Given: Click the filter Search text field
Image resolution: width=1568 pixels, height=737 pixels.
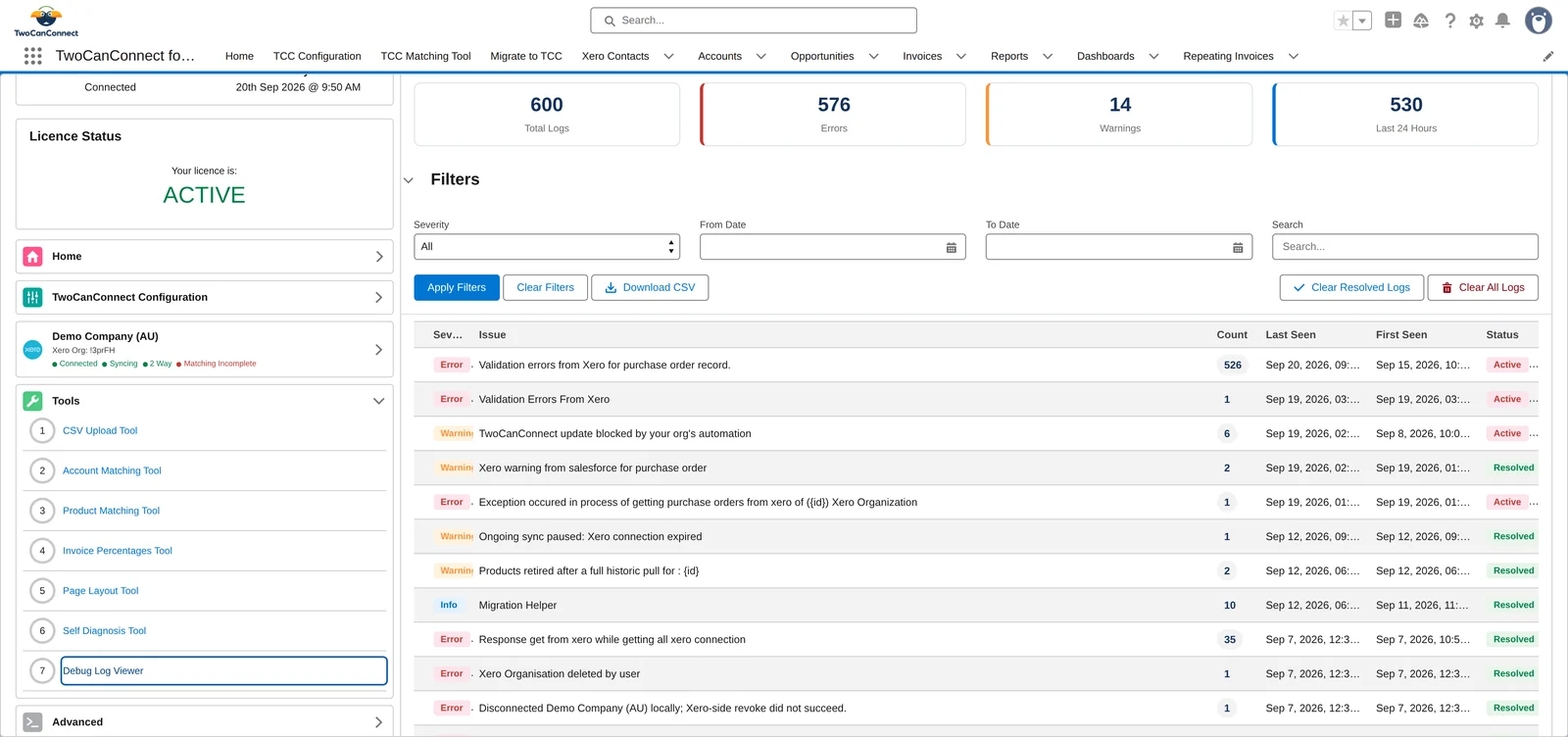Looking at the screenshot, I should point(1405,247).
